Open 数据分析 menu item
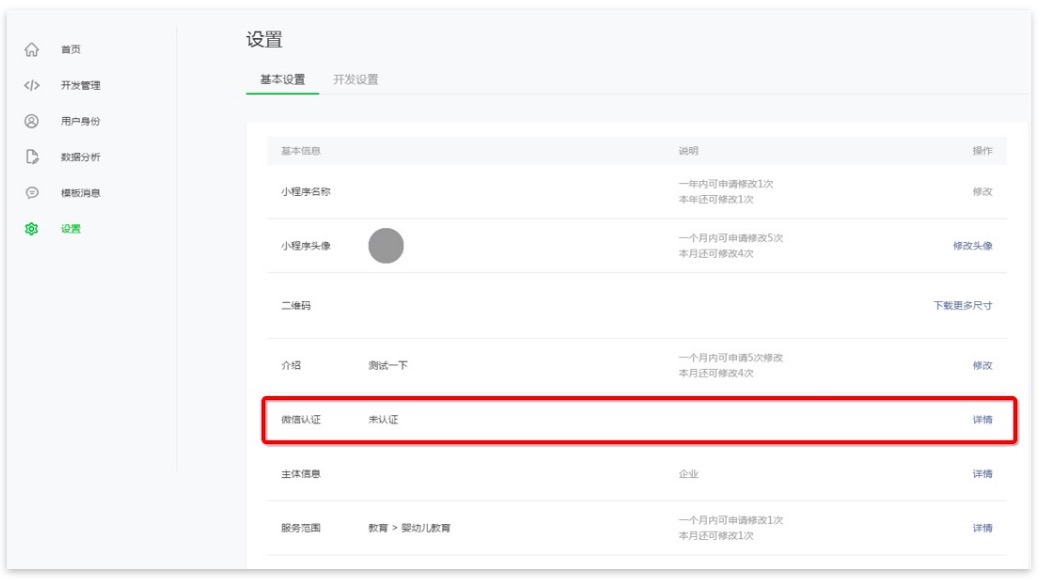 click(x=80, y=157)
